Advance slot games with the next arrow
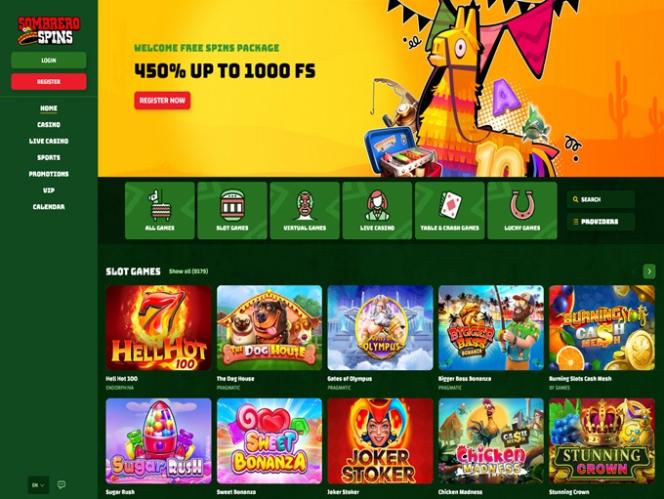The image size is (664, 499). [x=649, y=271]
